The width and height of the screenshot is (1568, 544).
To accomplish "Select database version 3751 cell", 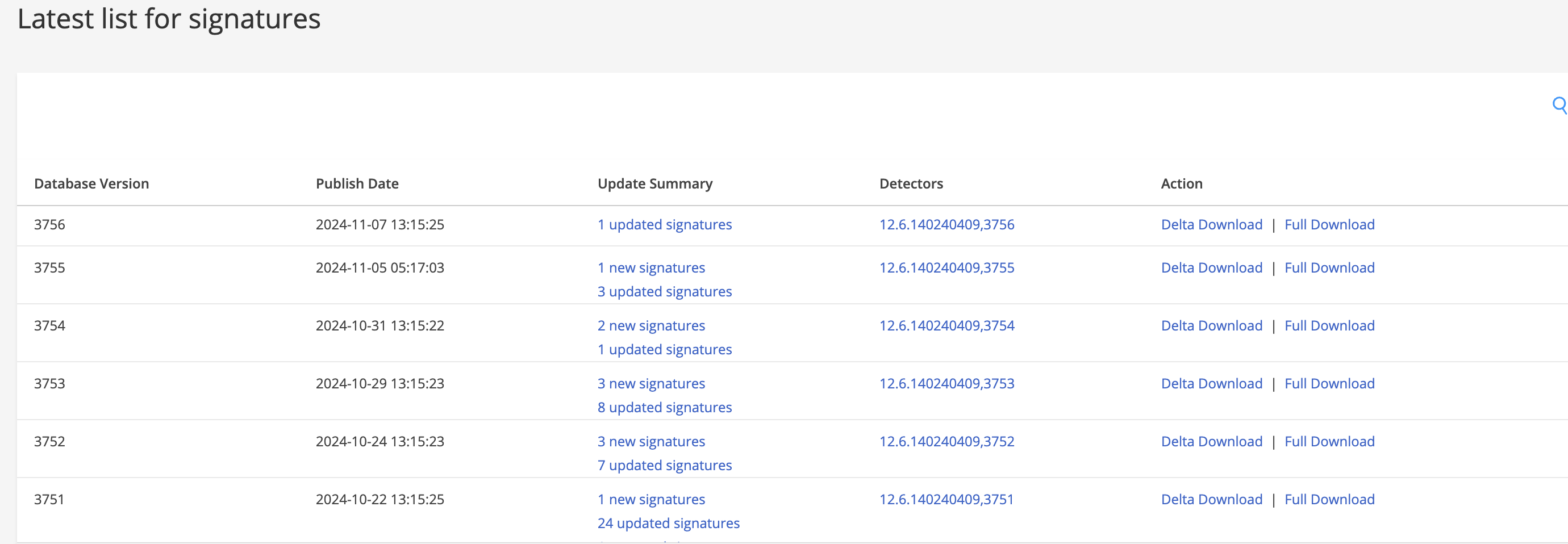I will 49,499.
